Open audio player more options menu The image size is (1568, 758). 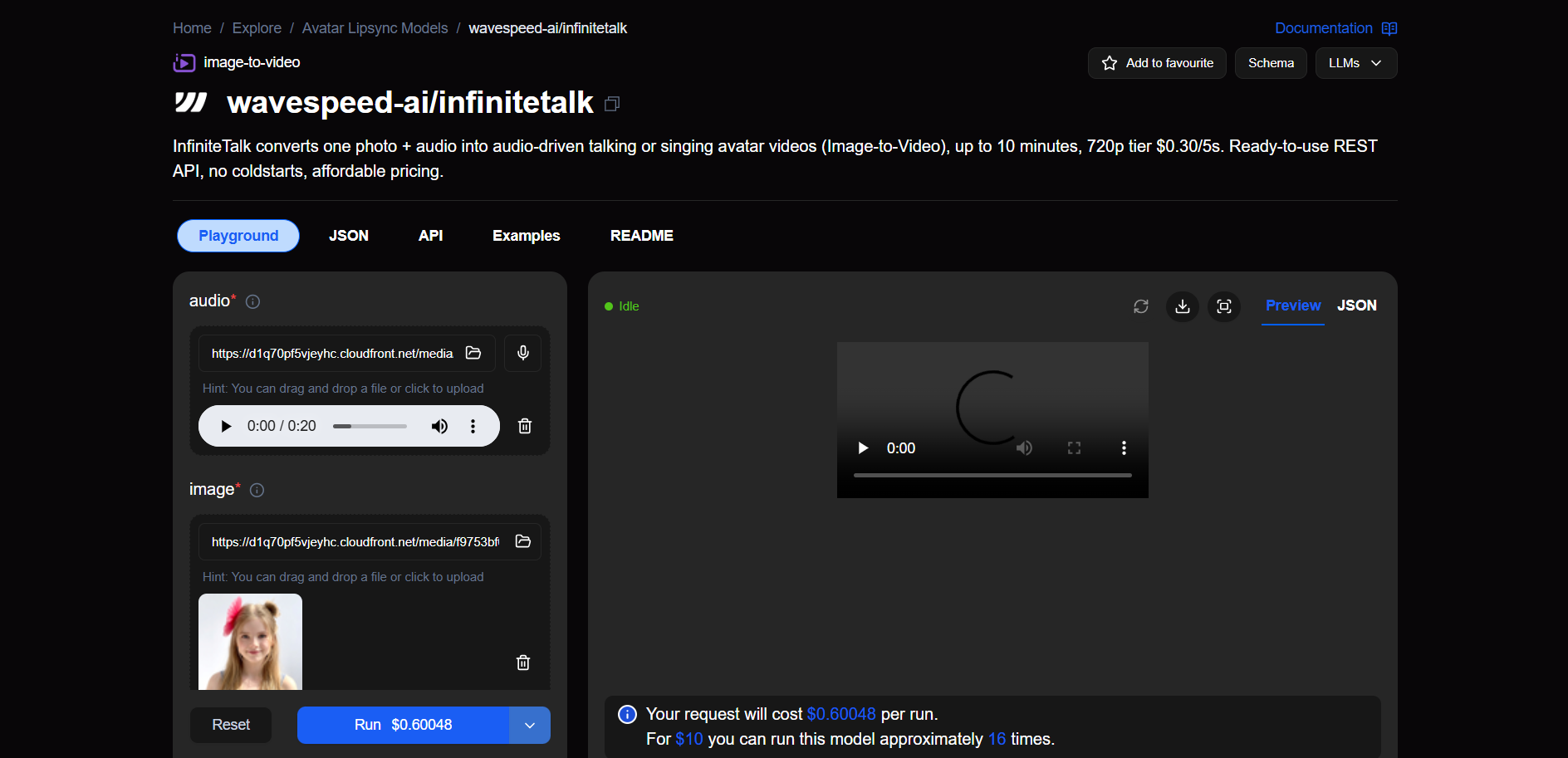tap(473, 426)
